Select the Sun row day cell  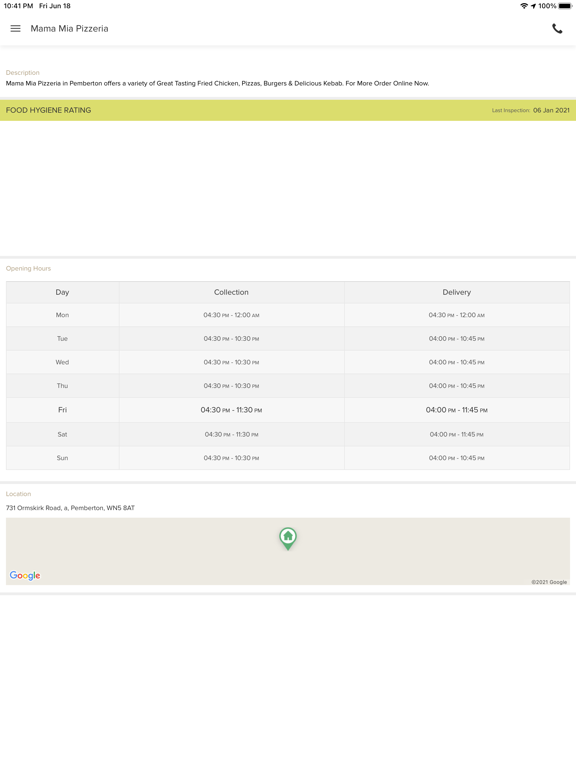pos(62,458)
